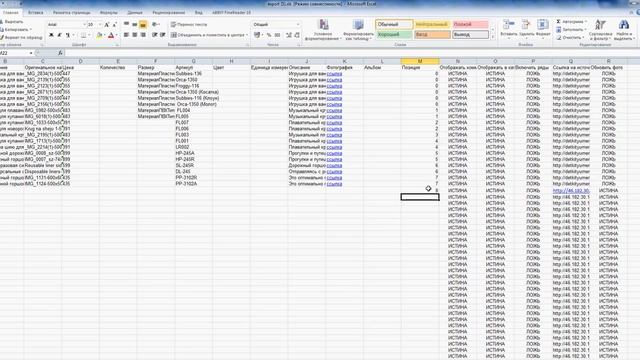
Task: Open Format as Table (Форматировать как таблицу)
Action: (358, 30)
